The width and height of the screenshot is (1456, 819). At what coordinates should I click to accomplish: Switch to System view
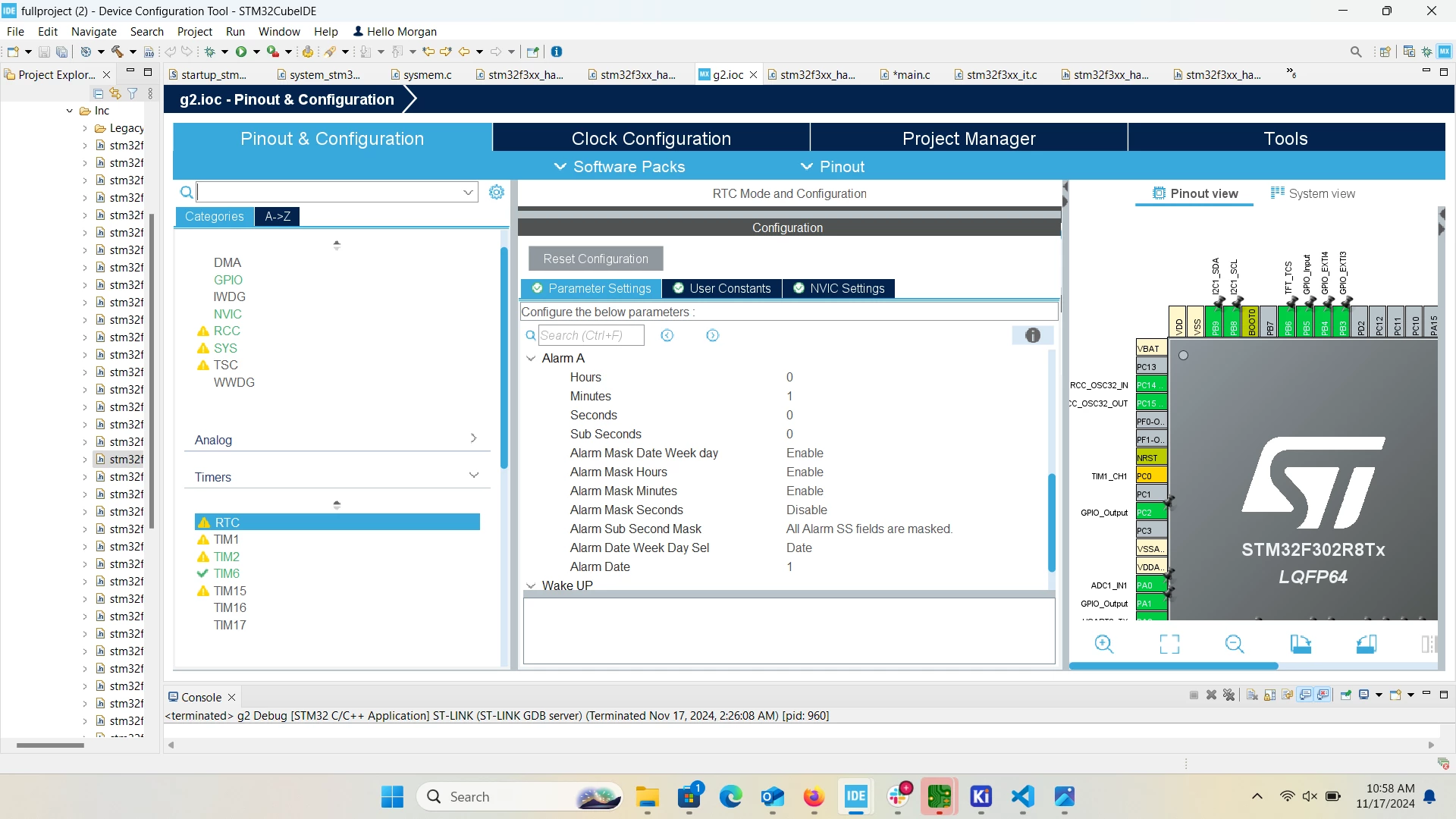pos(1313,193)
